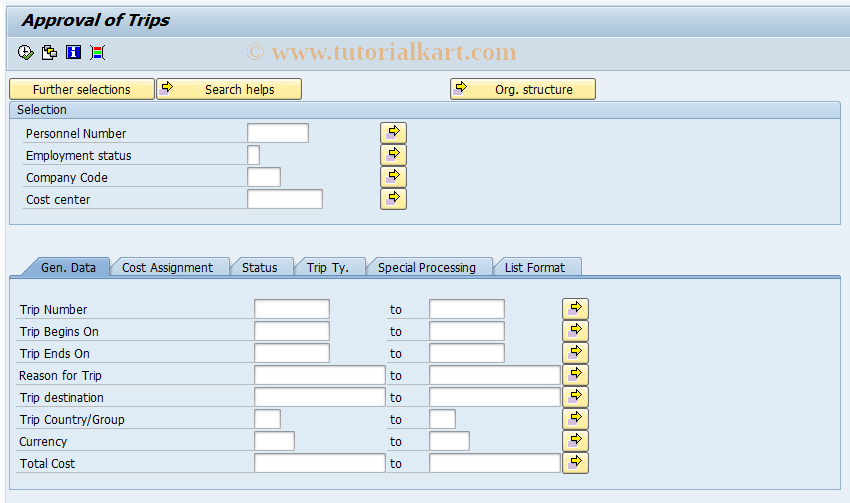Click the Org. structure button
Screen dimensions: 850x503
coord(523,89)
